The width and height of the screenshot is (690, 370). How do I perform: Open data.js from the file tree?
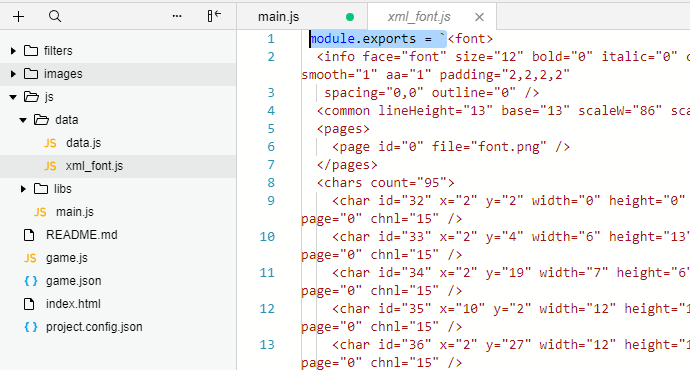pos(84,143)
